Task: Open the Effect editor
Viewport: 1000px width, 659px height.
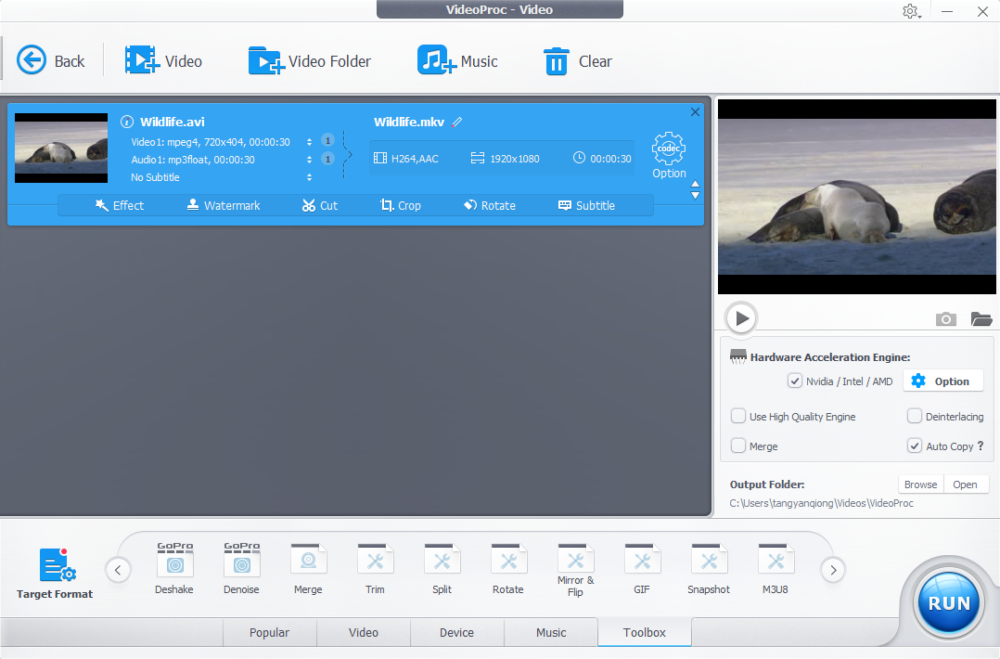Action: [119, 205]
